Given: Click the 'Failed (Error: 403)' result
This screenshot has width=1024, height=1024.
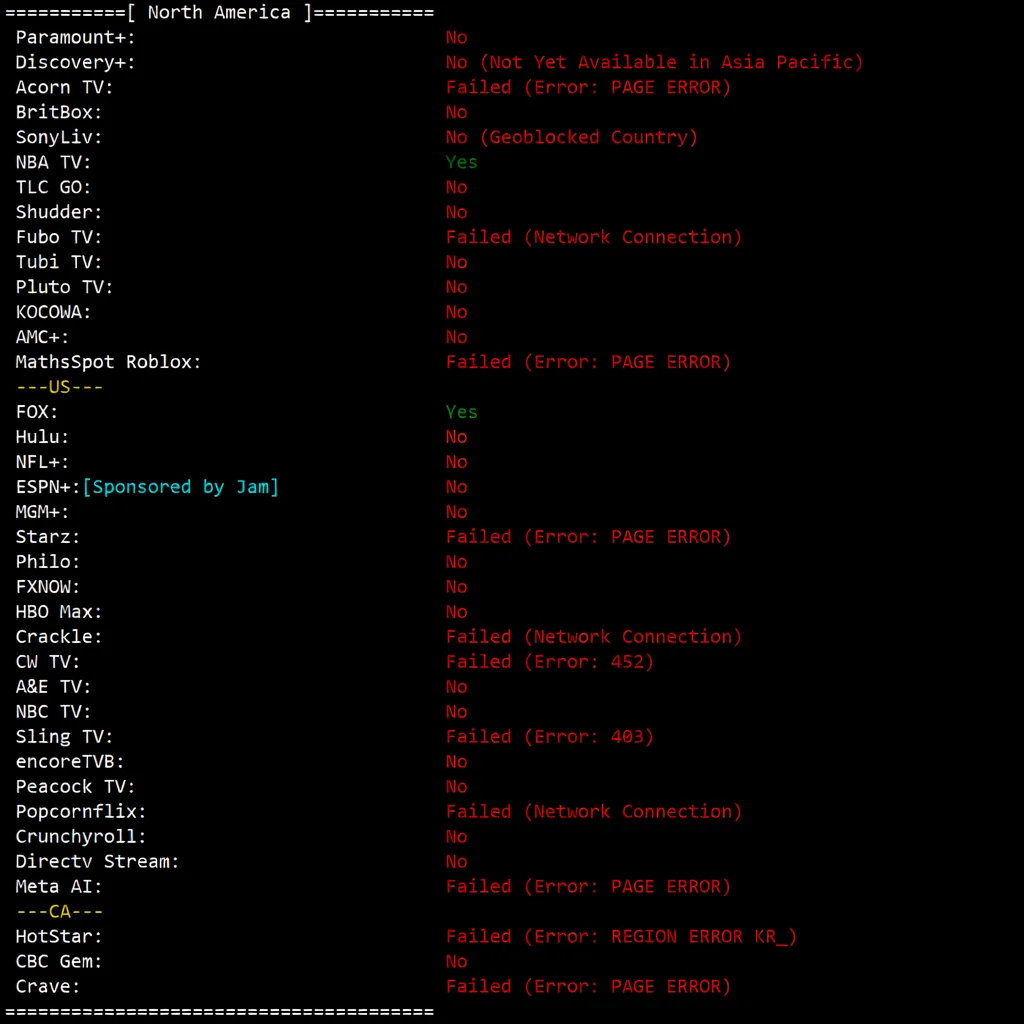Looking at the screenshot, I should [549, 737].
